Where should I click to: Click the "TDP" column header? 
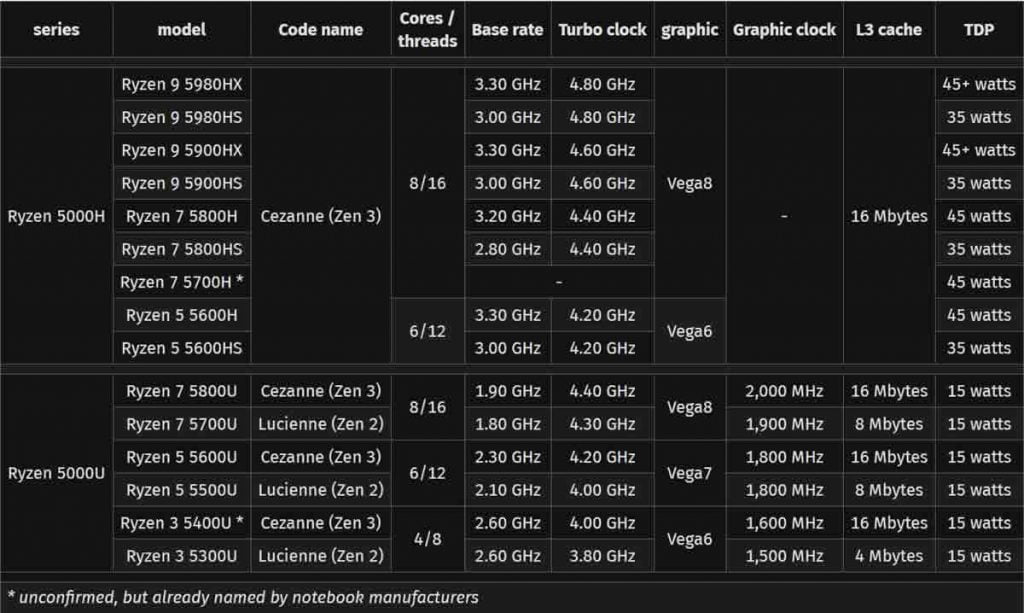coord(979,30)
